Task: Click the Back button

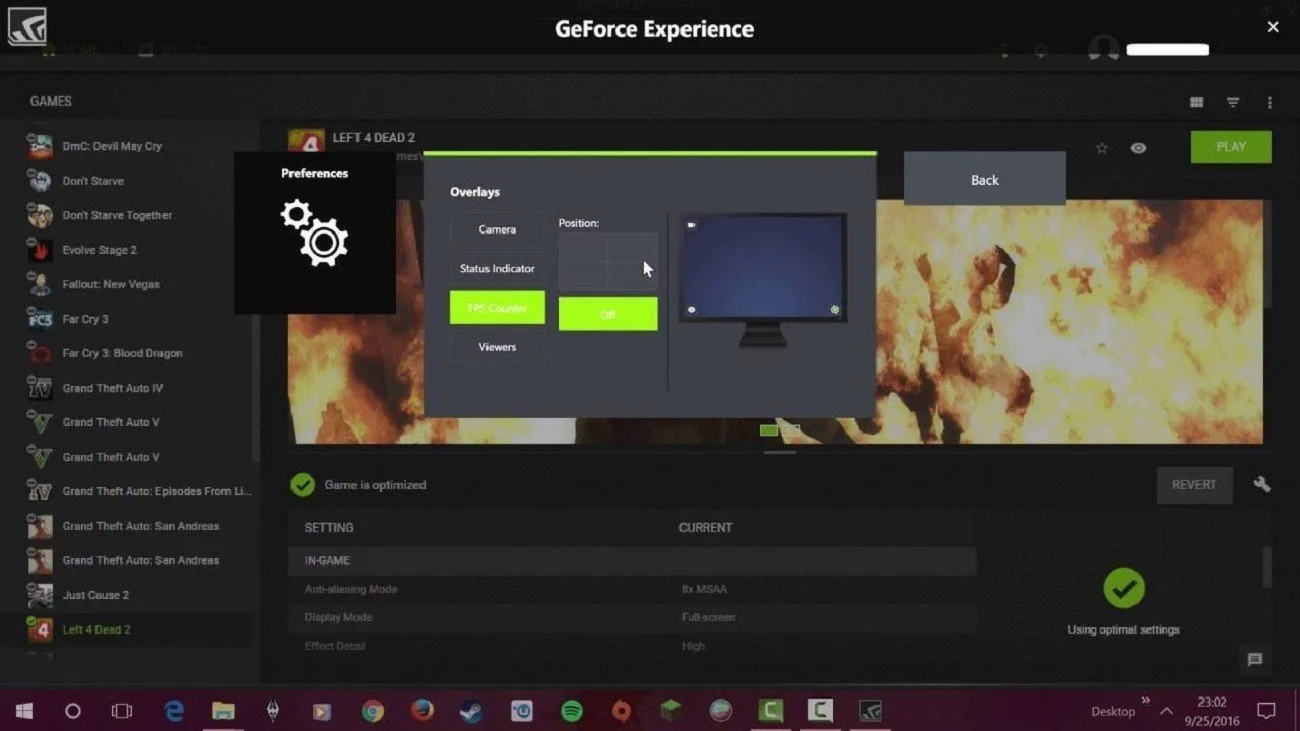Action: 985,180
